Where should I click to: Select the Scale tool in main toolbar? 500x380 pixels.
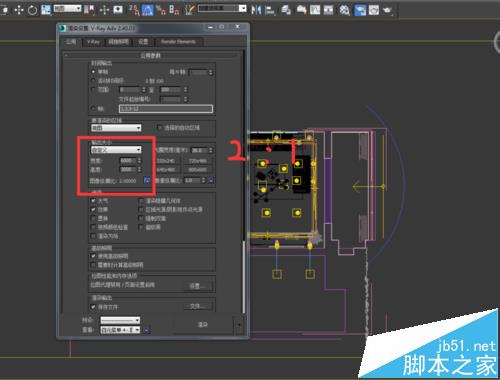(46, 10)
